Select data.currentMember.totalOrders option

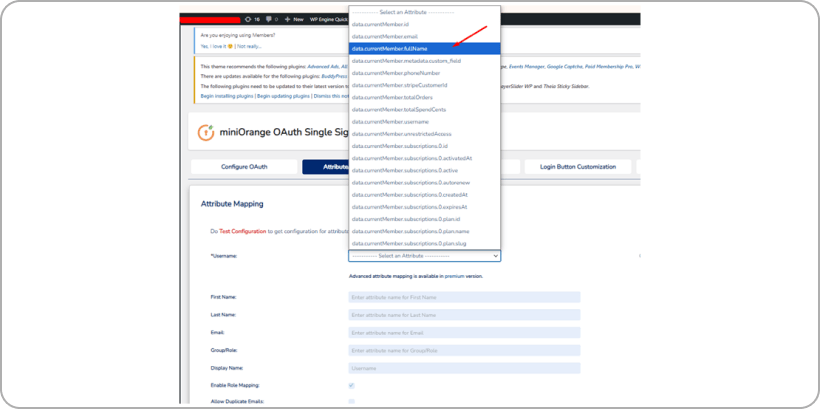(425, 97)
